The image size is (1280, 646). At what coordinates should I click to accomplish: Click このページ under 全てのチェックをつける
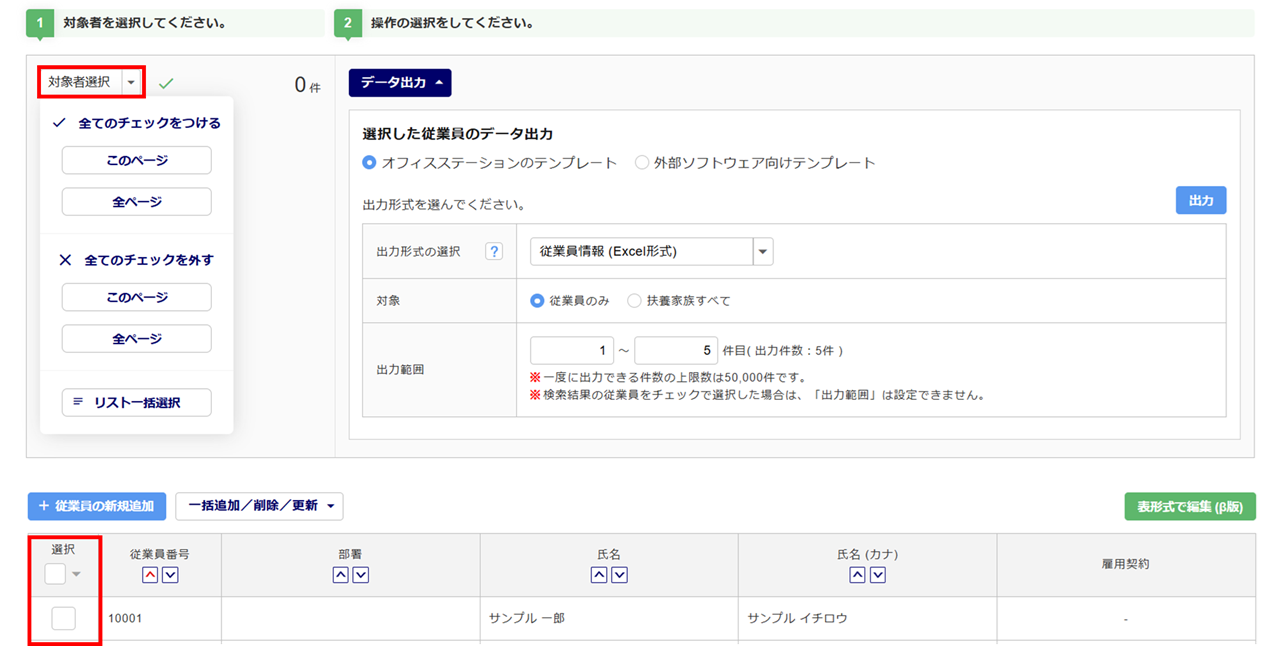[x=136, y=160]
